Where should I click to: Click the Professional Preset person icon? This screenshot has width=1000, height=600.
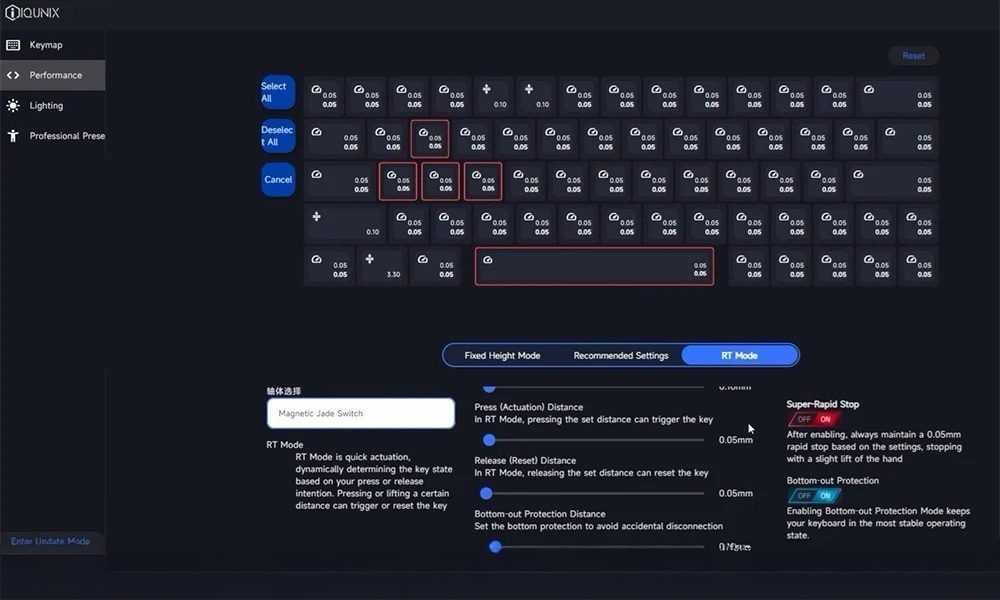[x=13, y=135]
